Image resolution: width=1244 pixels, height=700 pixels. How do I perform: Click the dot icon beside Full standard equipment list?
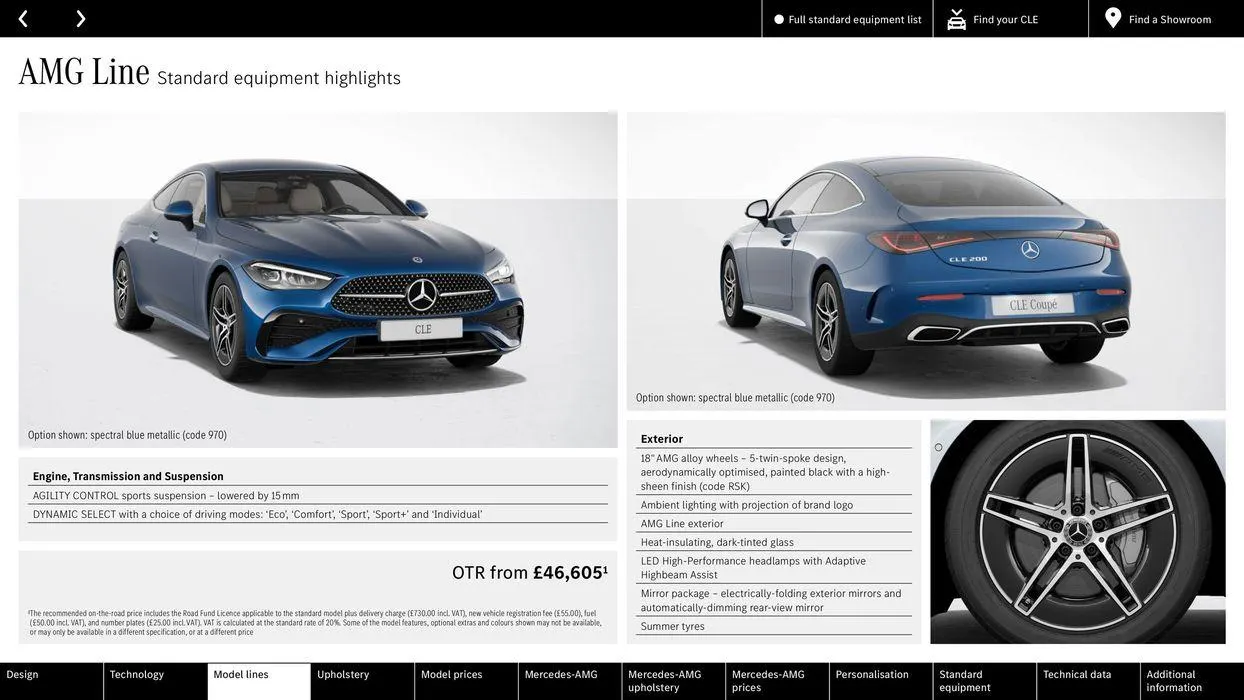tap(779, 19)
